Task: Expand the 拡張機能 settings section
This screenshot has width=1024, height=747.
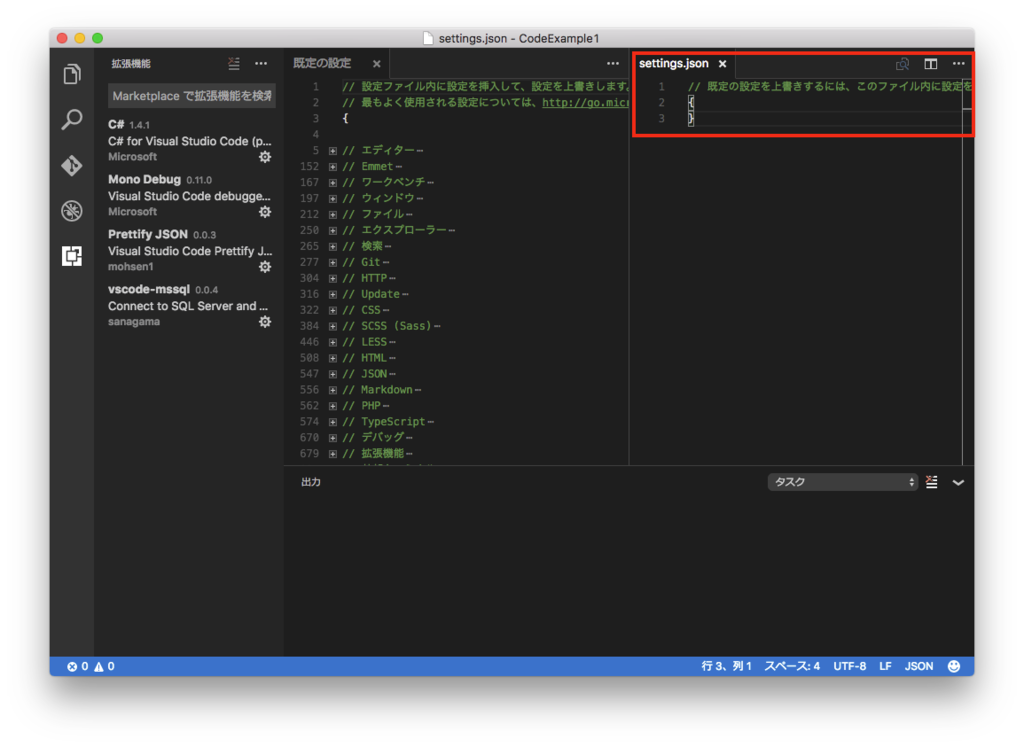Action: [x=332, y=454]
